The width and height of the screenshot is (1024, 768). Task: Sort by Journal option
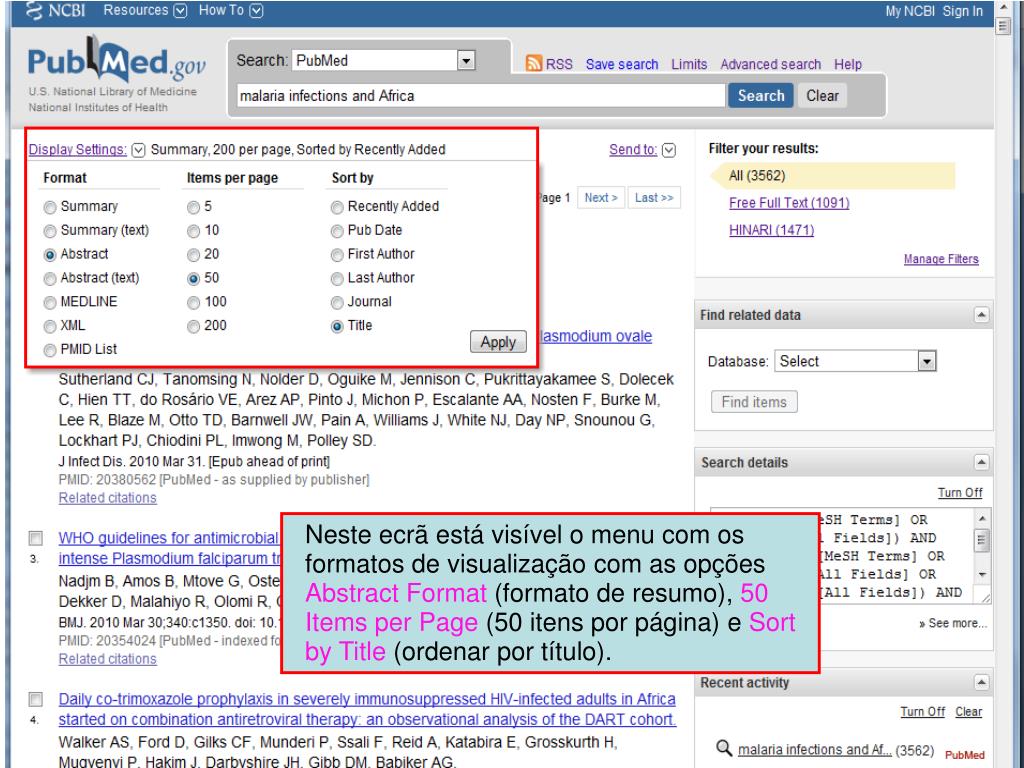(337, 303)
